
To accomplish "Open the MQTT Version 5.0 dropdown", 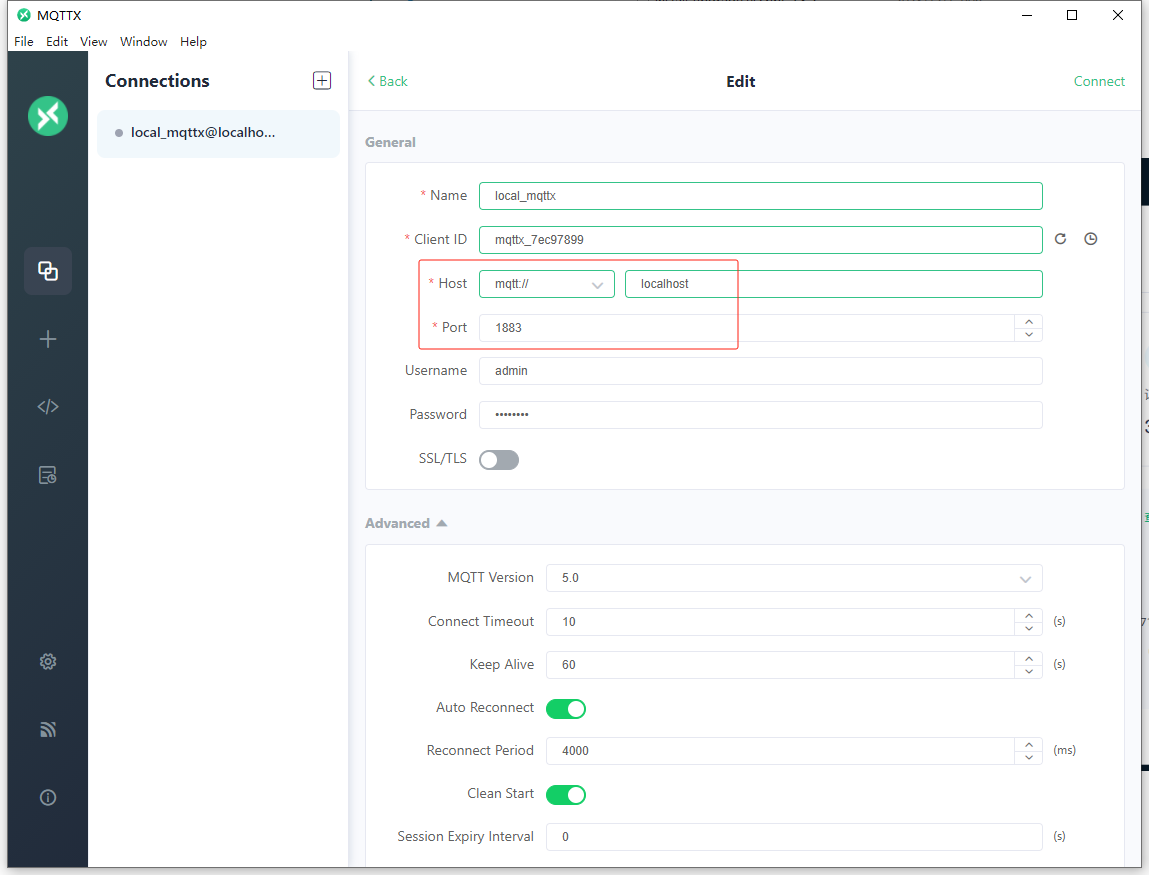I will point(794,578).
